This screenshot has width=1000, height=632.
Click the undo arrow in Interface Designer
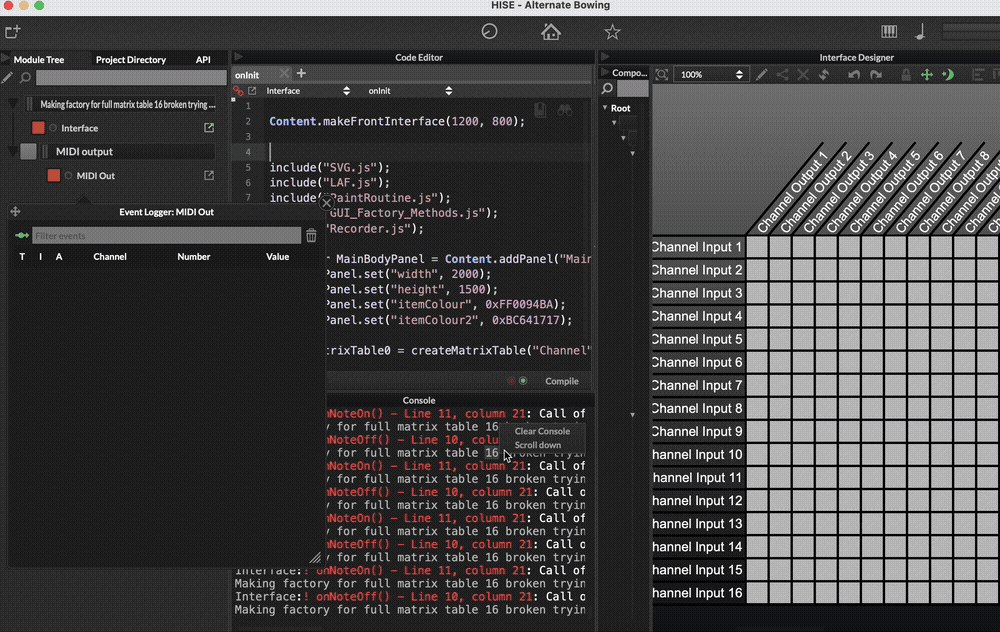[x=854, y=75]
